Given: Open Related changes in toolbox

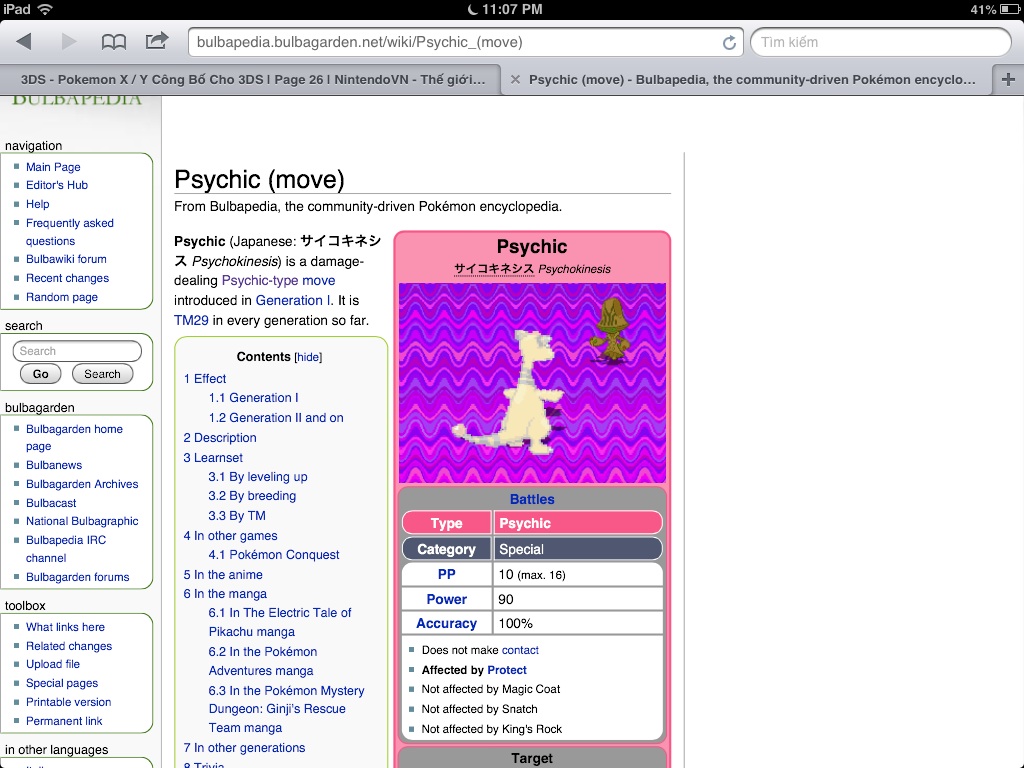Looking at the screenshot, I should (69, 646).
